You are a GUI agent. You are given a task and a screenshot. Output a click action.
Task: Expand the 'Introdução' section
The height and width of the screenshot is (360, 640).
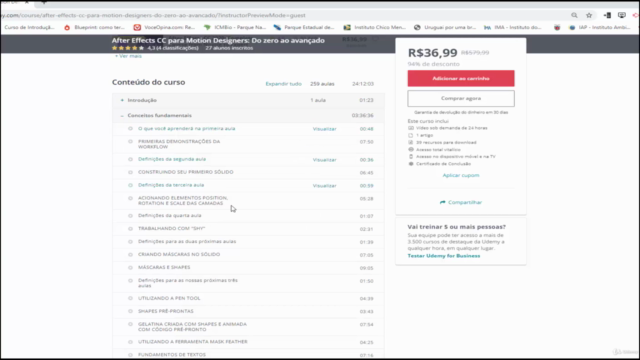click(x=248, y=100)
